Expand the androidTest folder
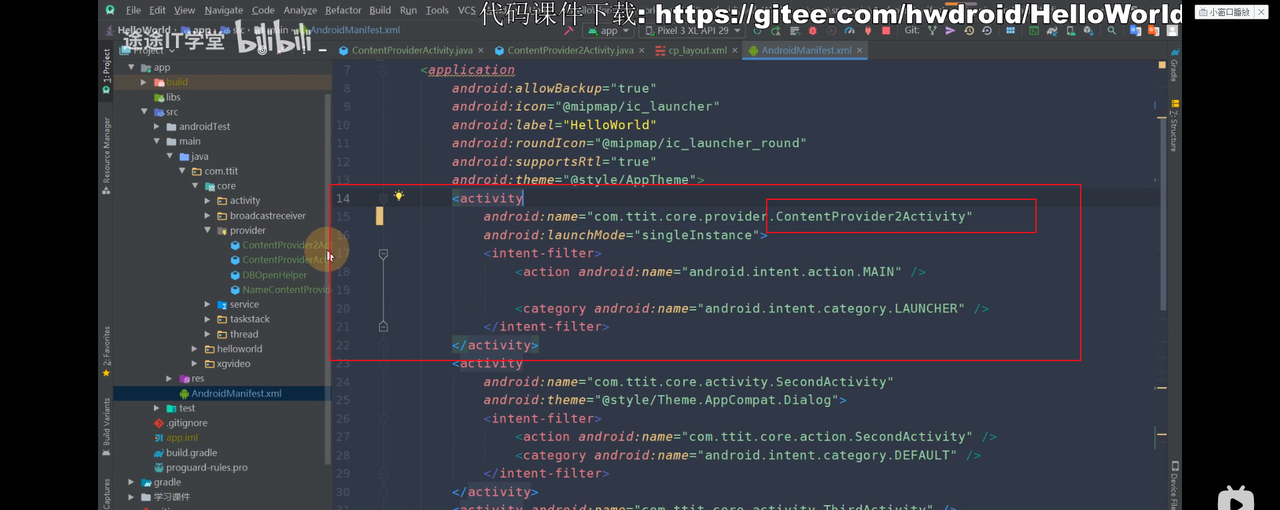The height and width of the screenshot is (510, 1280). [157, 127]
